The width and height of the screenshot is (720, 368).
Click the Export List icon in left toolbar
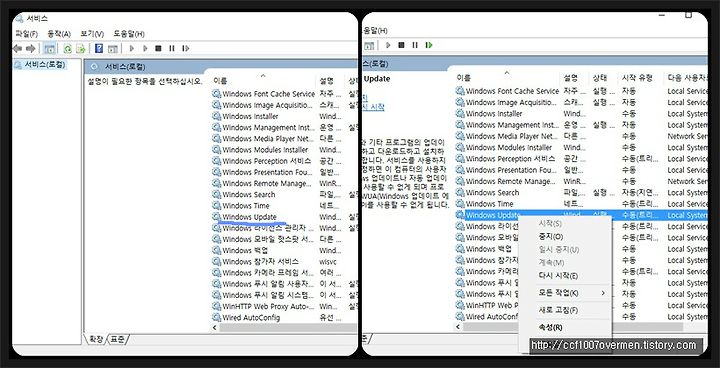(81, 49)
